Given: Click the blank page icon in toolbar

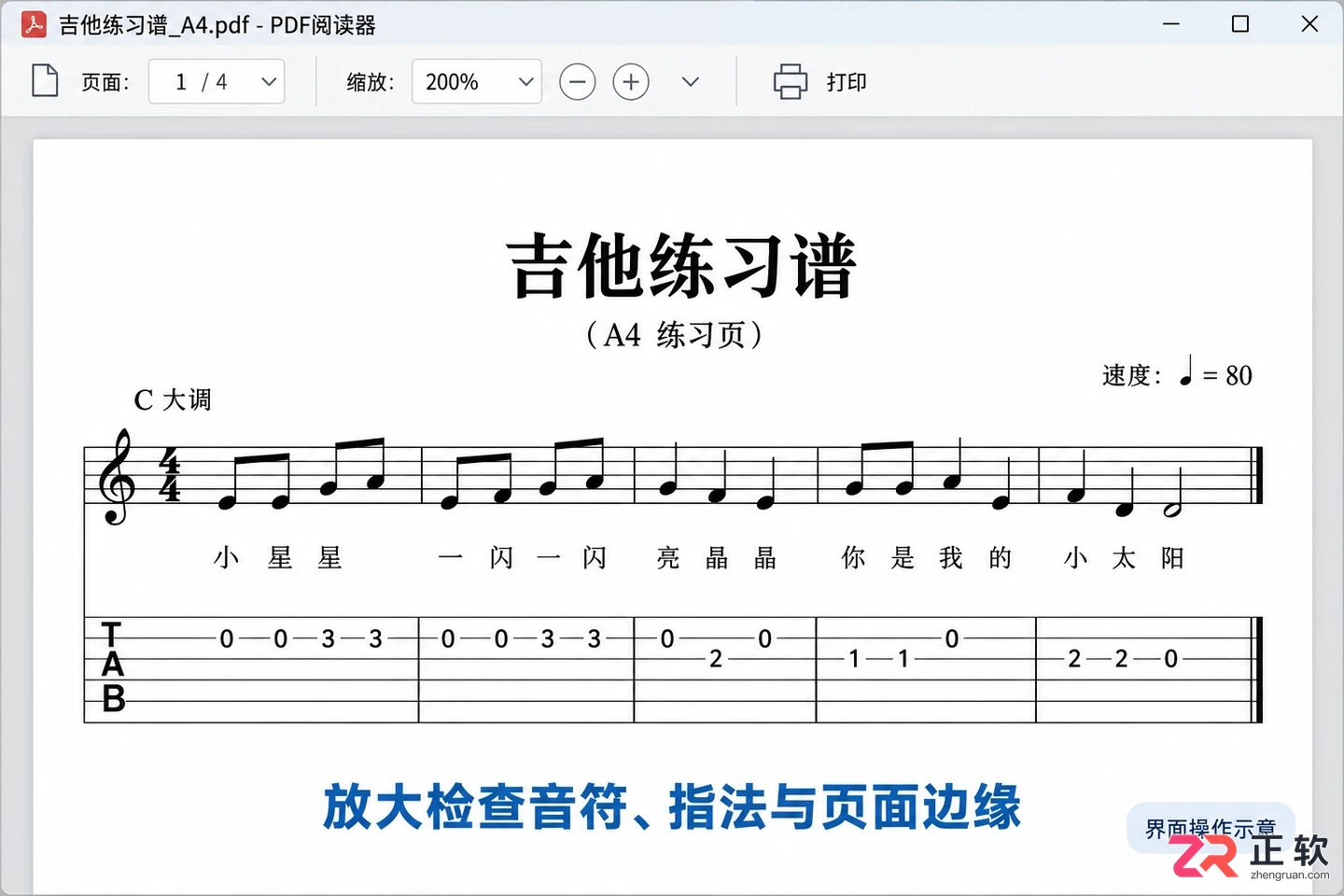Looking at the screenshot, I should [45, 81].
